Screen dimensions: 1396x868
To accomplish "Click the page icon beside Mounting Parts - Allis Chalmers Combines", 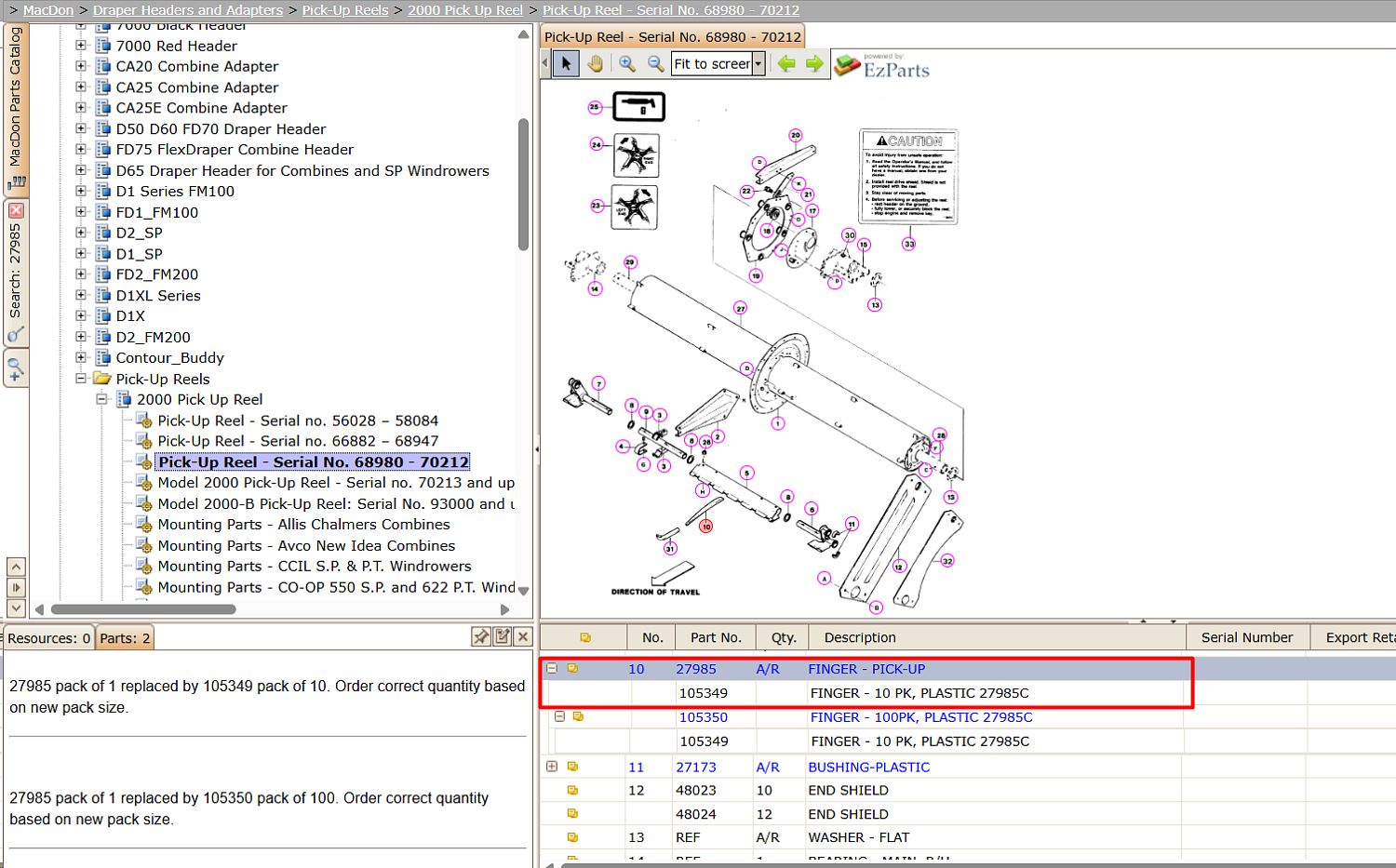I will pyautogui.click(x=144, y=524).
